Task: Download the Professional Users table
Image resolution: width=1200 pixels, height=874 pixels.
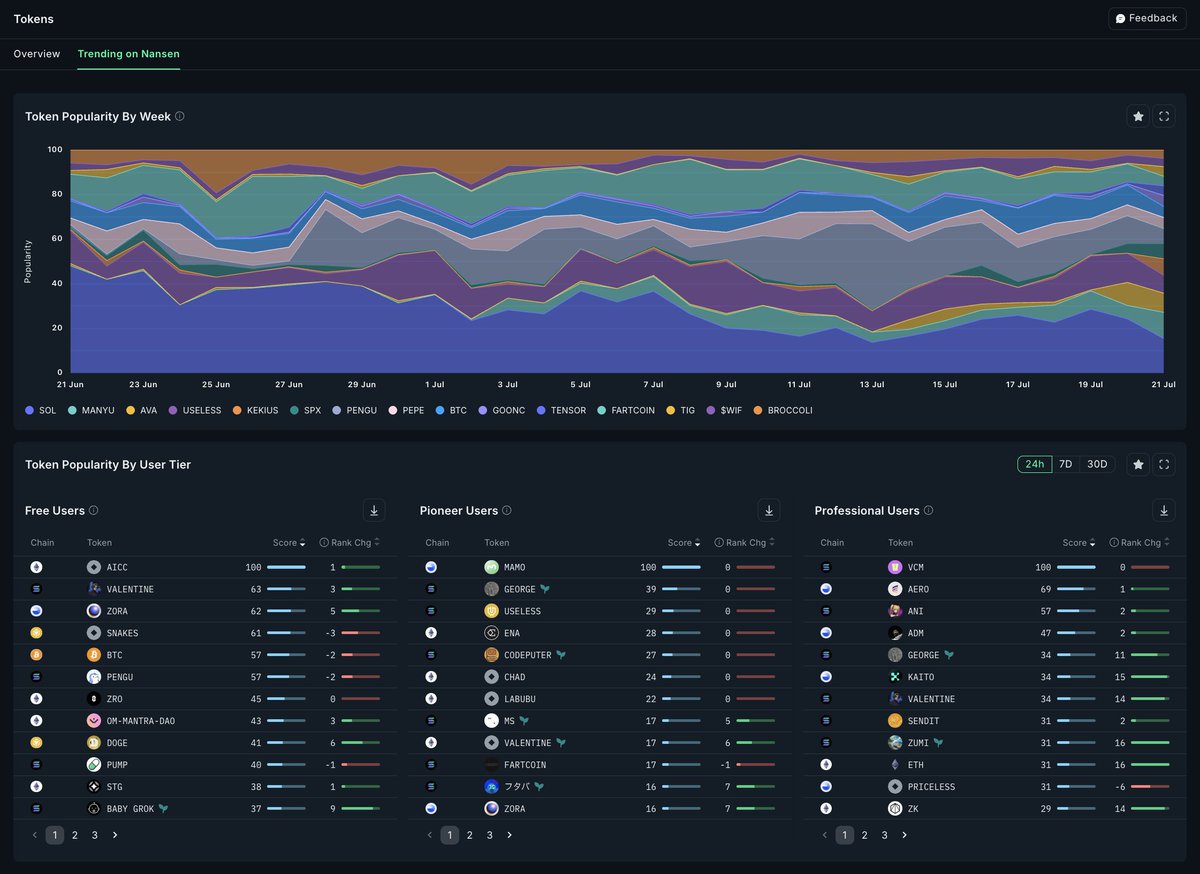Action: tap(1164, 510)
